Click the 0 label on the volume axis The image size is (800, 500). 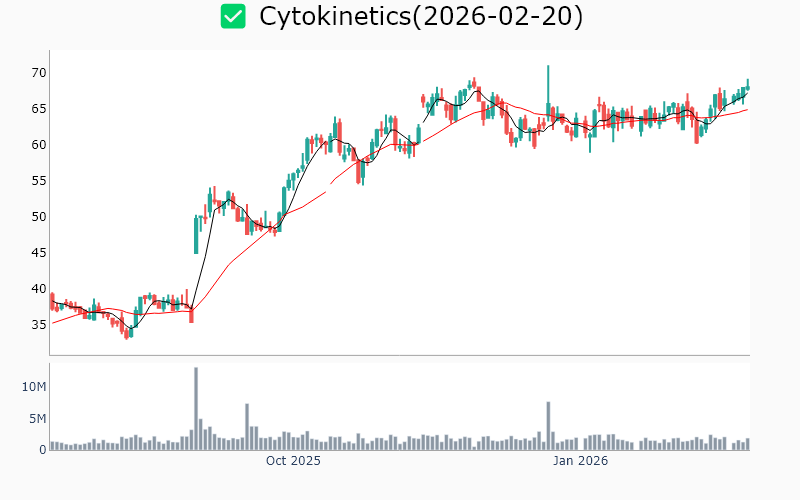tap(42, 449)
